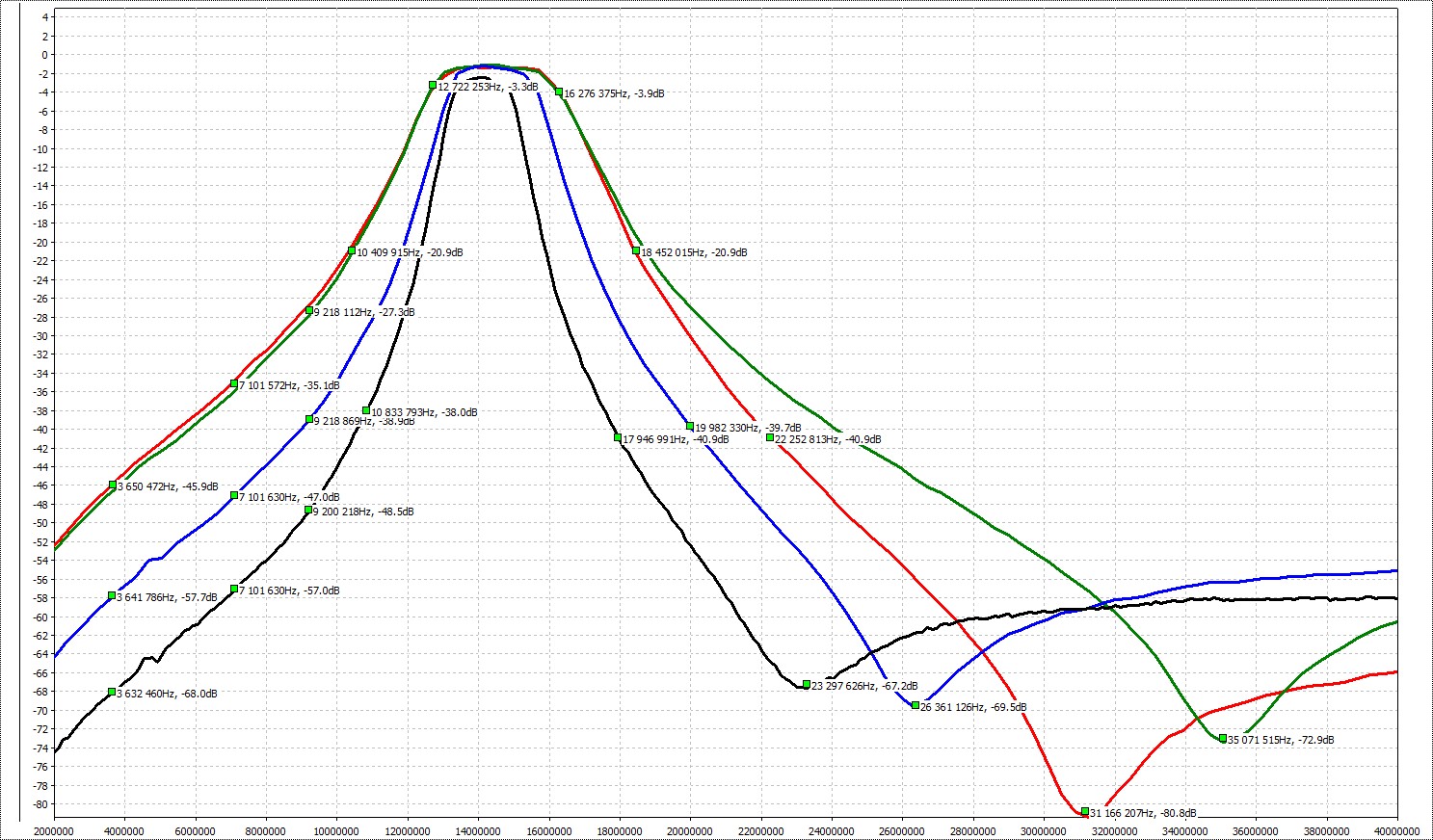Image resolution: width=1433 pixels, height=840 pixels.
Task: Select the marker at 18 452 015Hz, -20.9dB
Action: pos(636,251)
